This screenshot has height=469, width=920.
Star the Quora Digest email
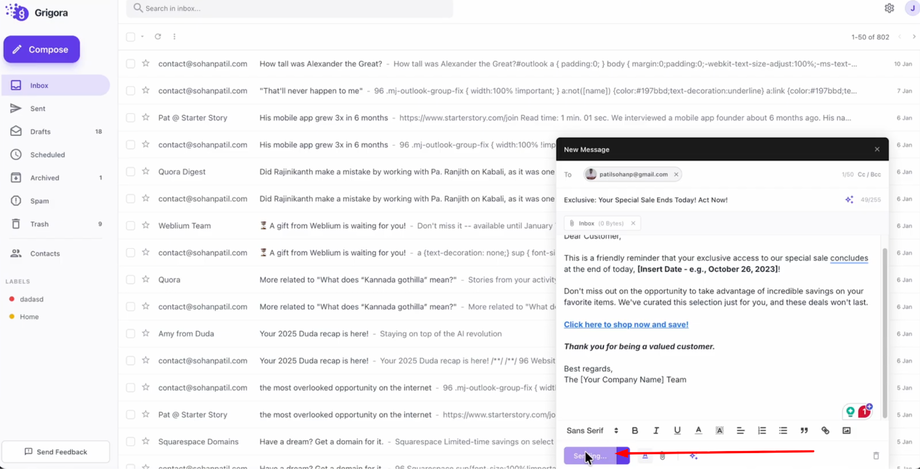[x=146, y=171]
